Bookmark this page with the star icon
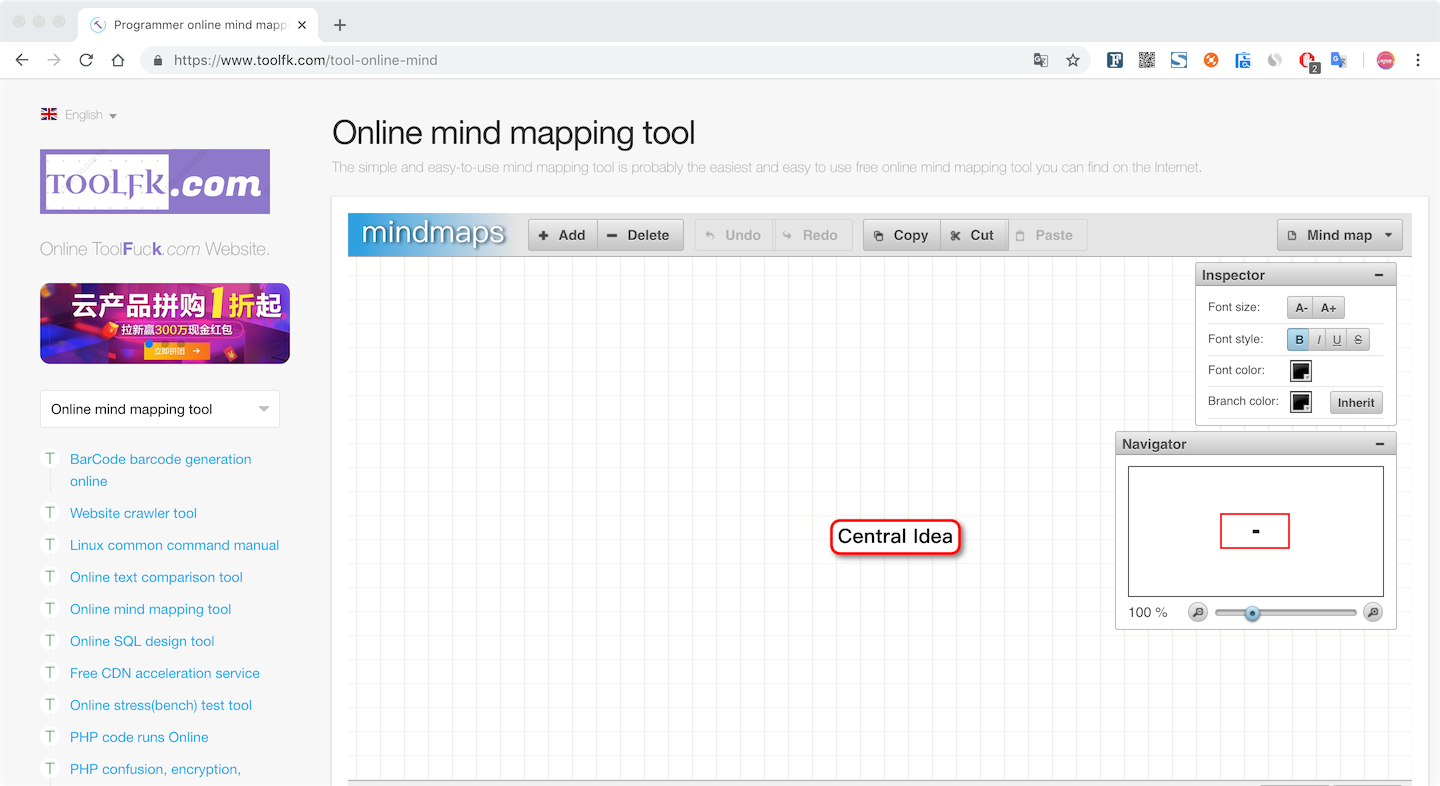The width and height of the screenshot is (1440, 786). tap(1073, 60)
